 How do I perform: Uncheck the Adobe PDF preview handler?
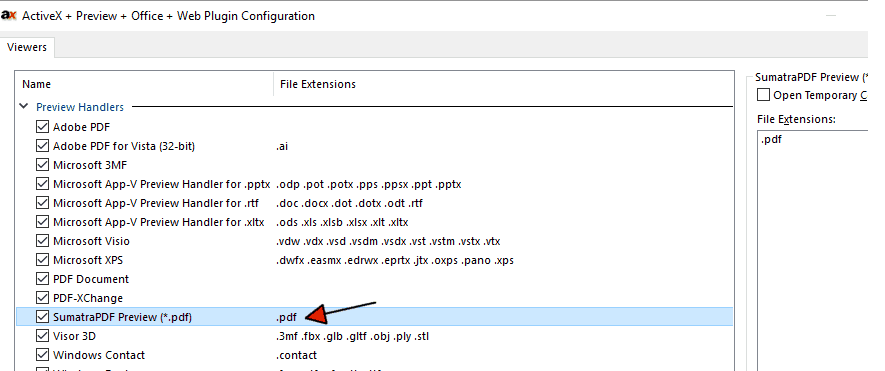tap(42, 126)
